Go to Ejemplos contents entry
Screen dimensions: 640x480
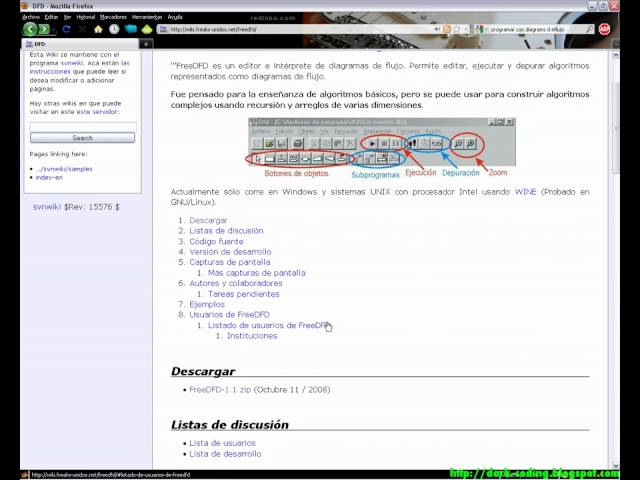coord(207,304)
